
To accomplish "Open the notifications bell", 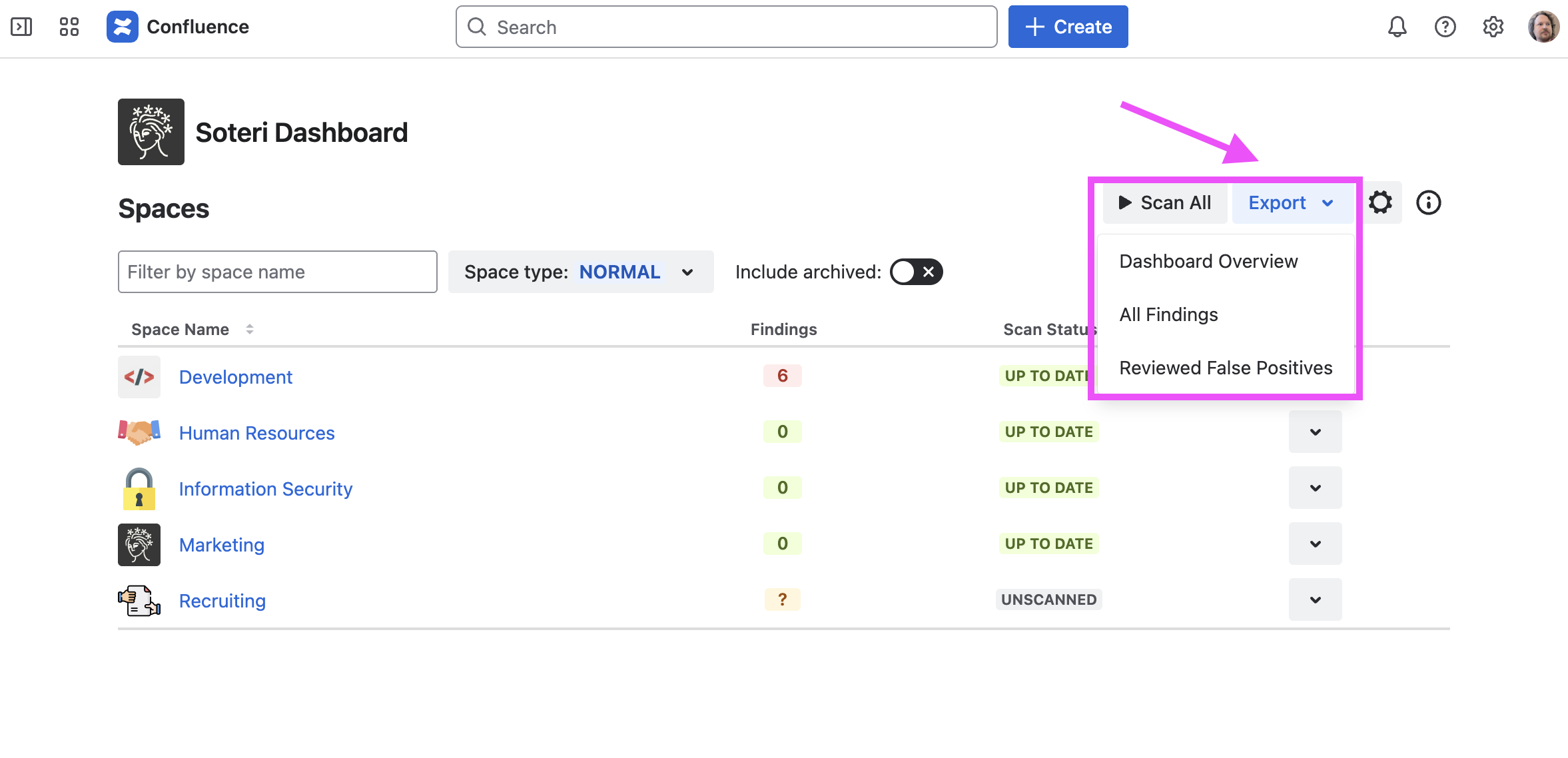I will tap(1397, 27).
